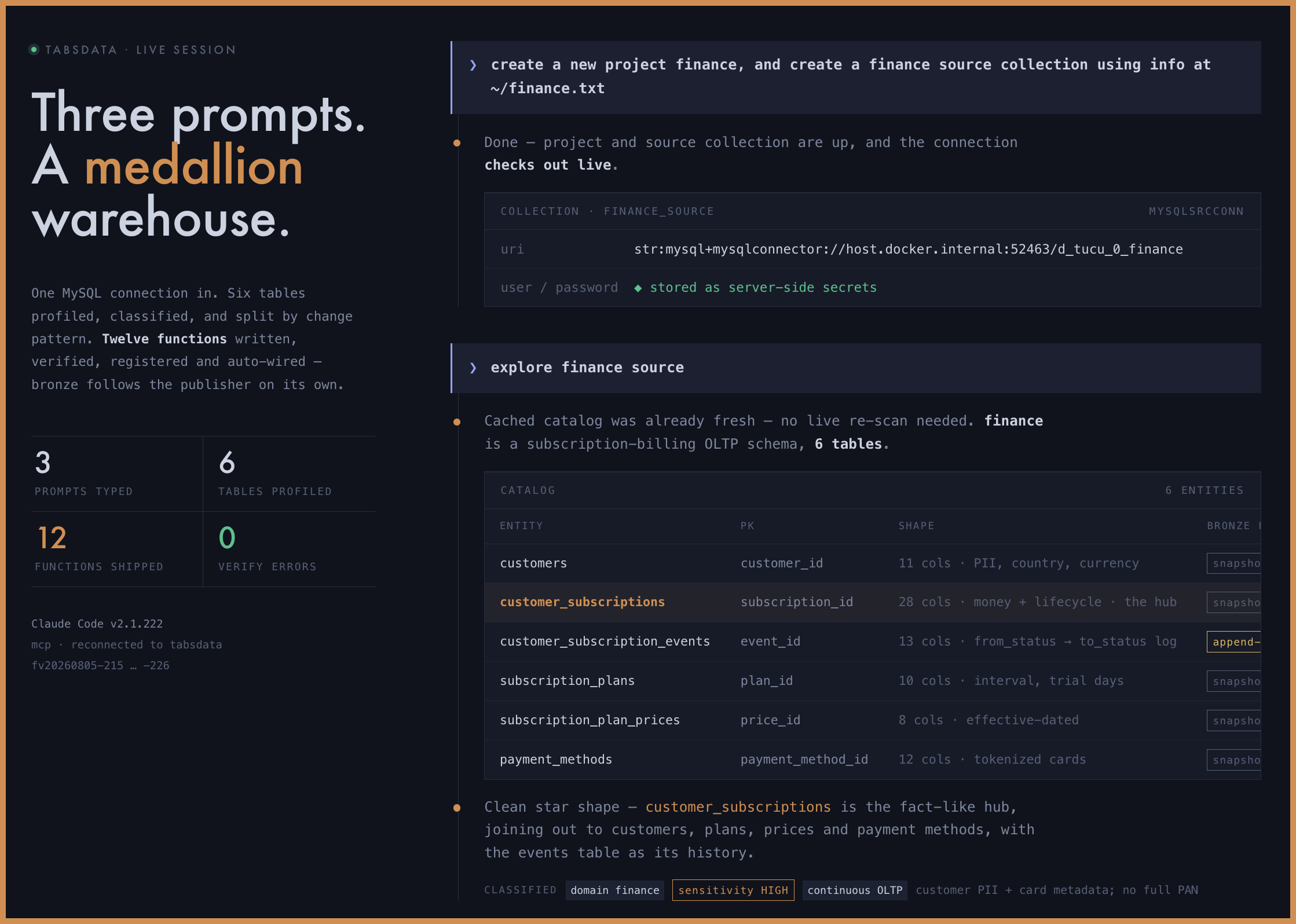Click the 'customer_id' primary key cell

pyautogui.click(x=782, y=563)
